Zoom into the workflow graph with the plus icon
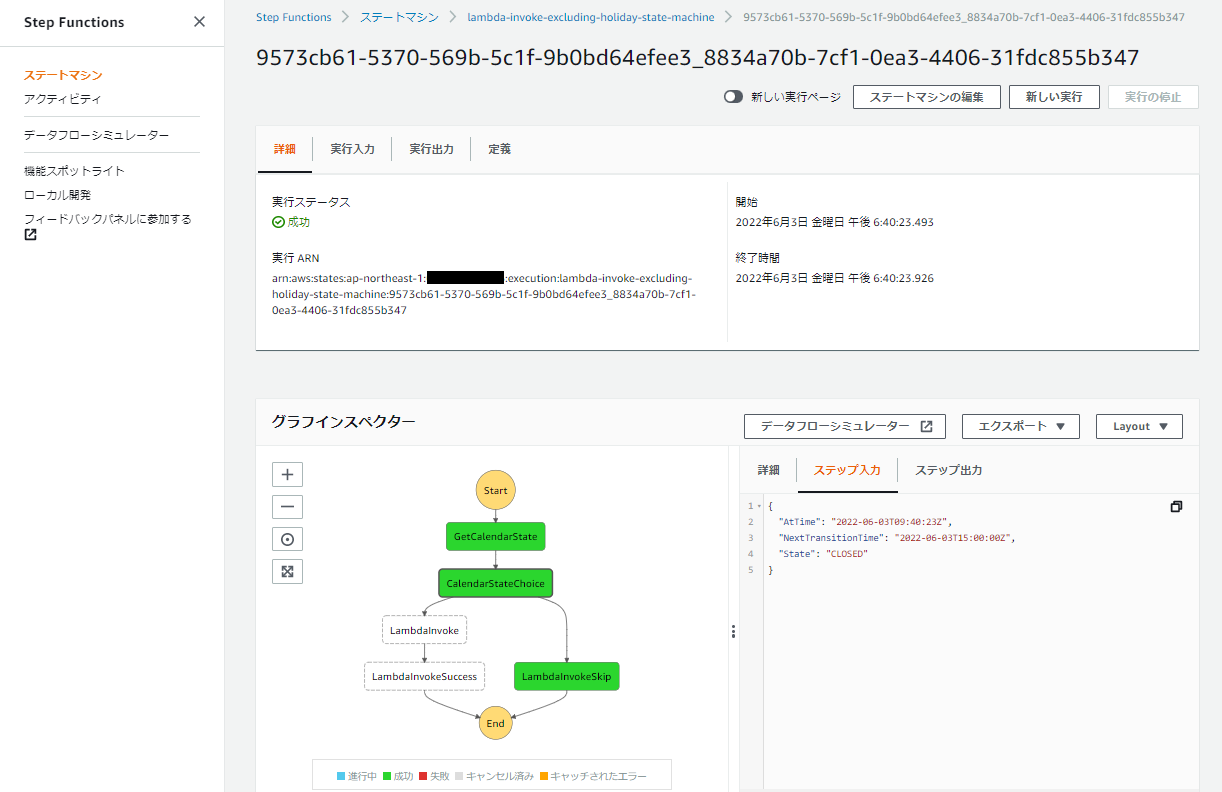Image resolution: width=1222 pixels, height=792 pixels. pyautogui.click(x=287, y=474)
